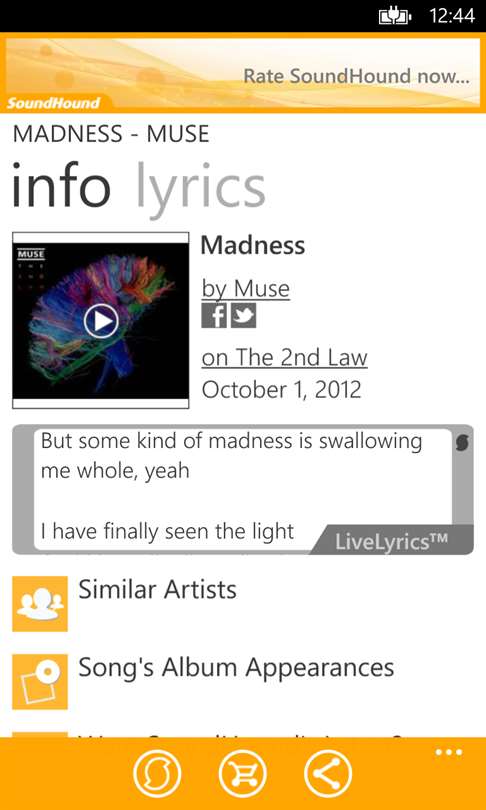Open Song's Album Appearances list item

243,682
